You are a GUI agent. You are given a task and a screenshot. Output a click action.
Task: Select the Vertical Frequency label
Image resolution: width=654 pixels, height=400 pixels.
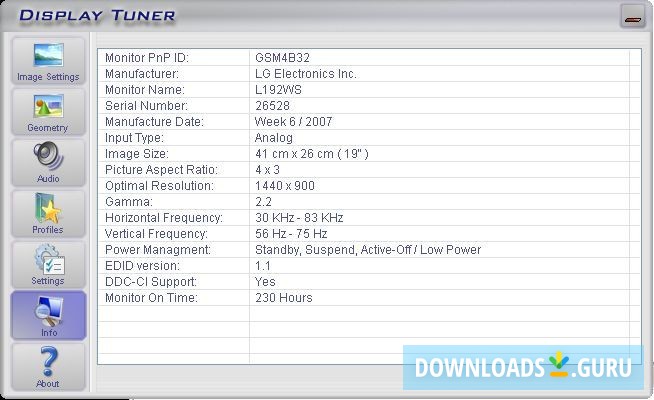pos(156,234)
